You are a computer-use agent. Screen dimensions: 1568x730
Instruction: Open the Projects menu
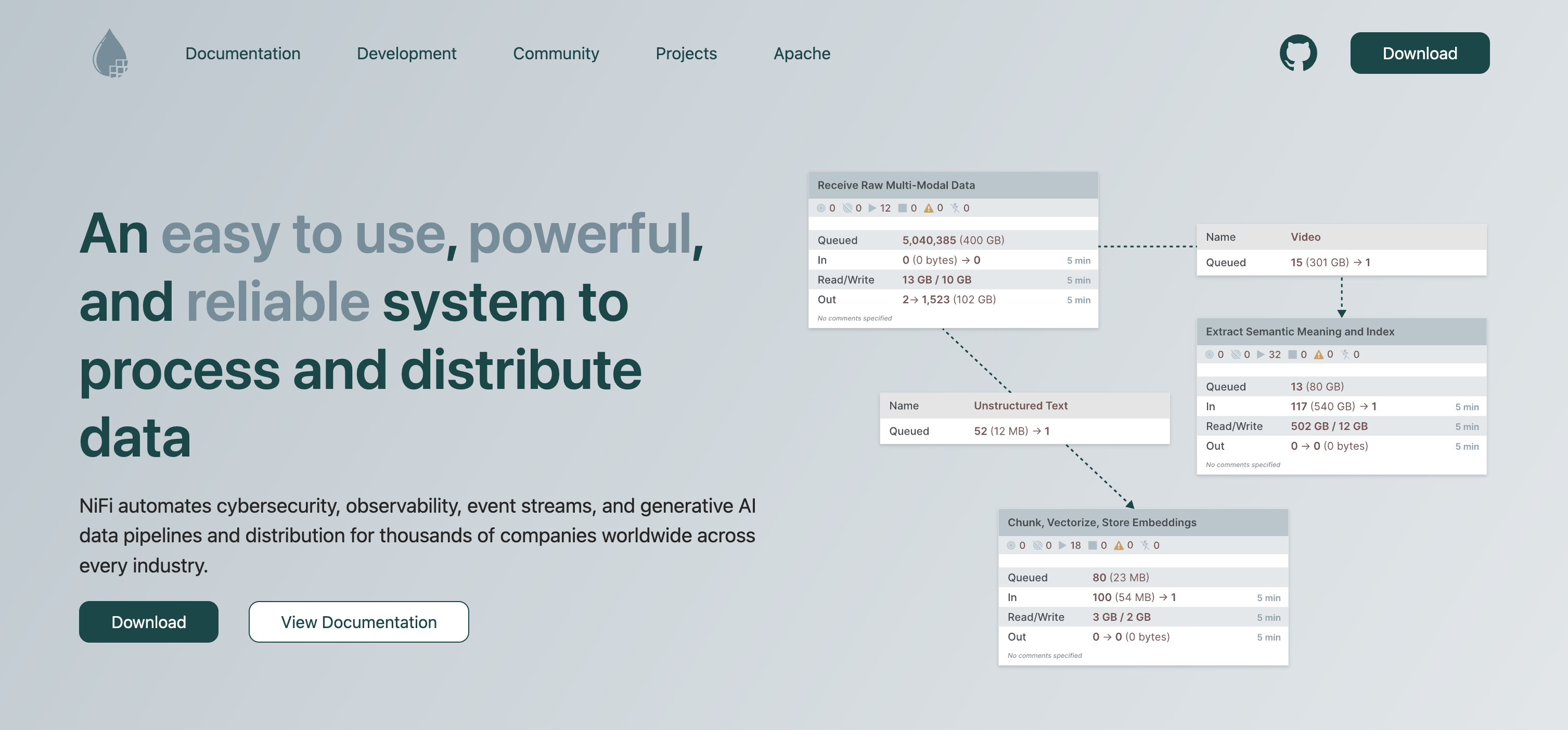pos(686,54)
